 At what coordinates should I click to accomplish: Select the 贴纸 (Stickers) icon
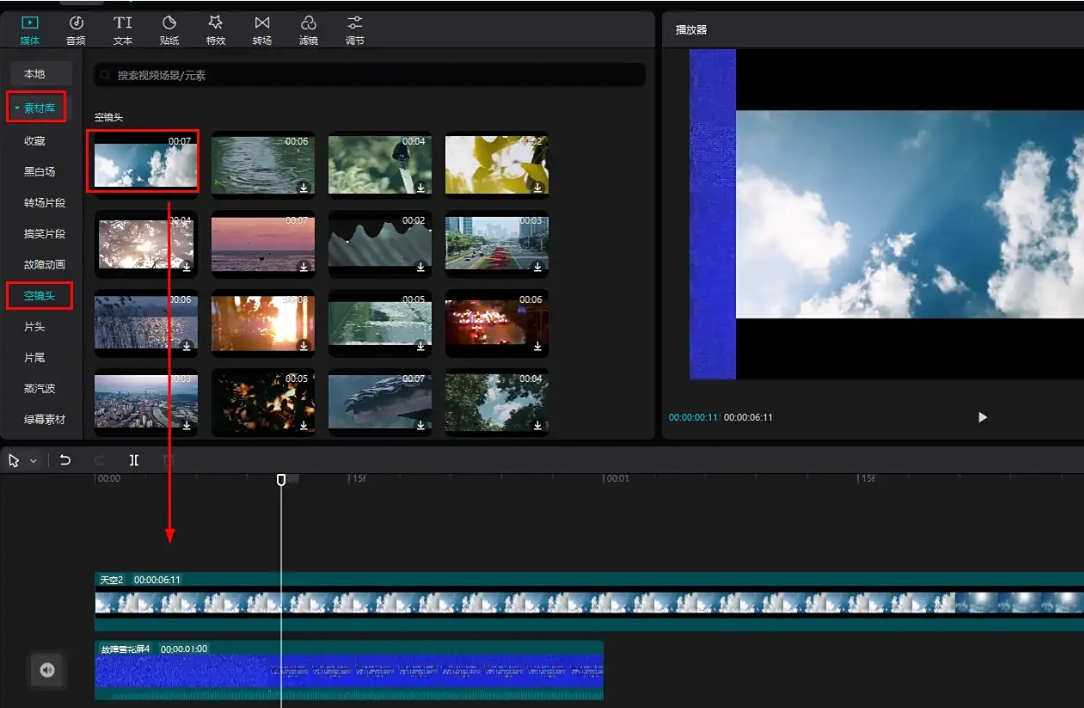[169, 23]
